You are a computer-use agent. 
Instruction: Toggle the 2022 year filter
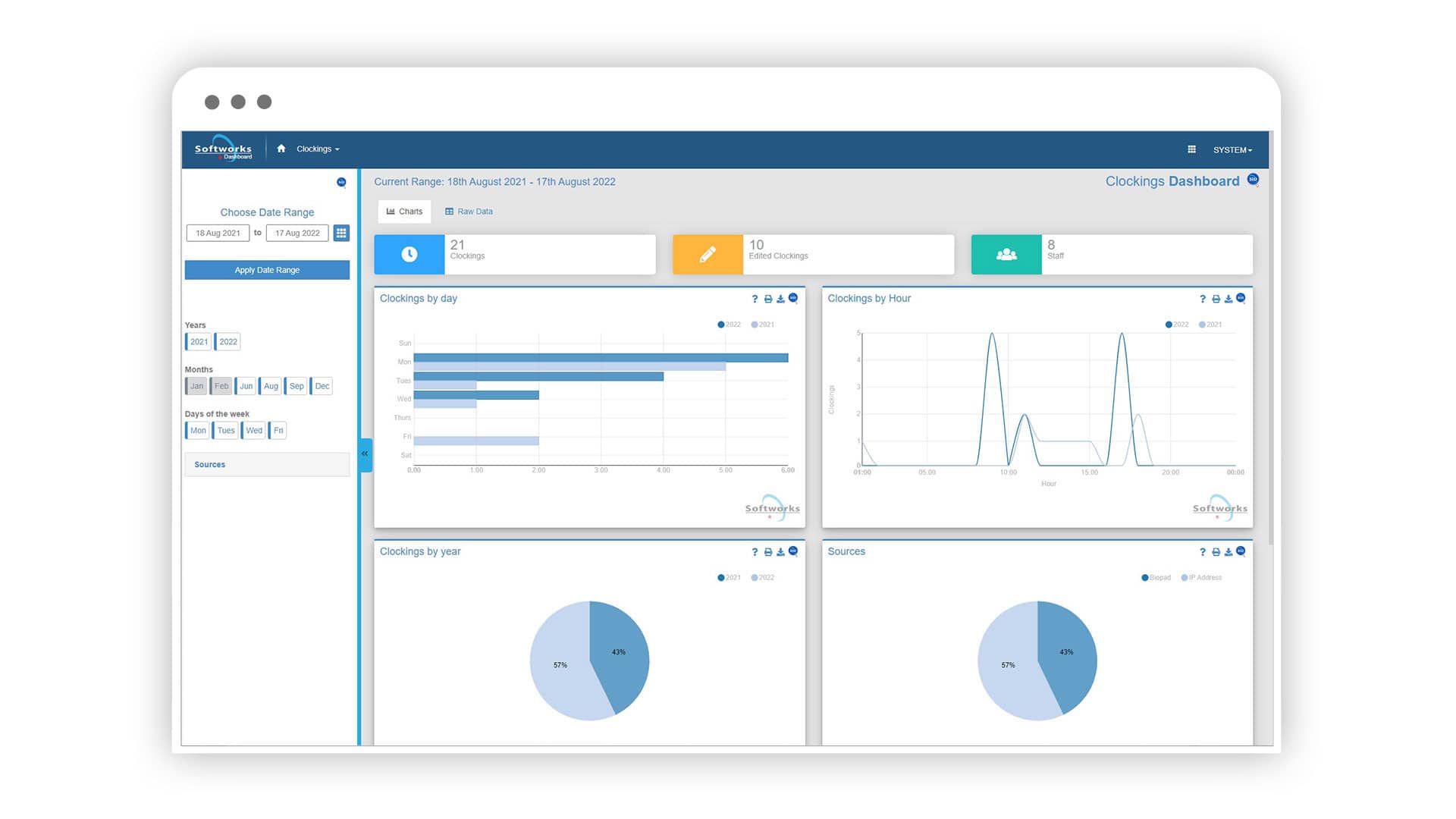(x=227, y=342)
